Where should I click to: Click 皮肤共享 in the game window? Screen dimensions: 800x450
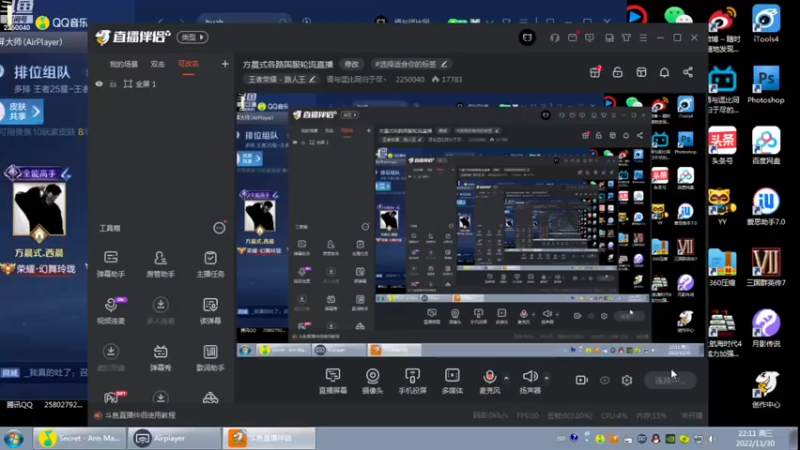click(21, 111)
